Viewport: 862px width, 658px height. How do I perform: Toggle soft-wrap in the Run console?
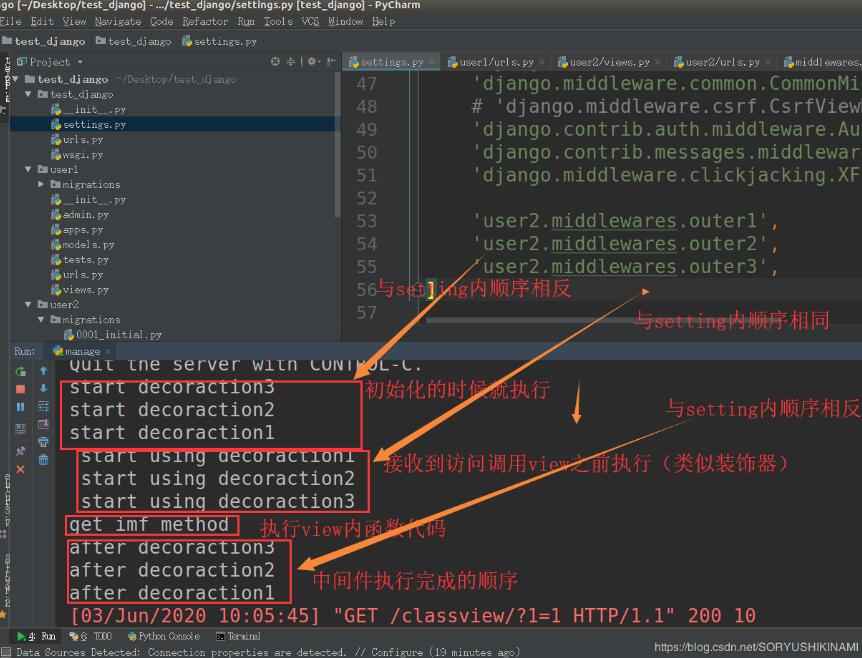(43, 406)
